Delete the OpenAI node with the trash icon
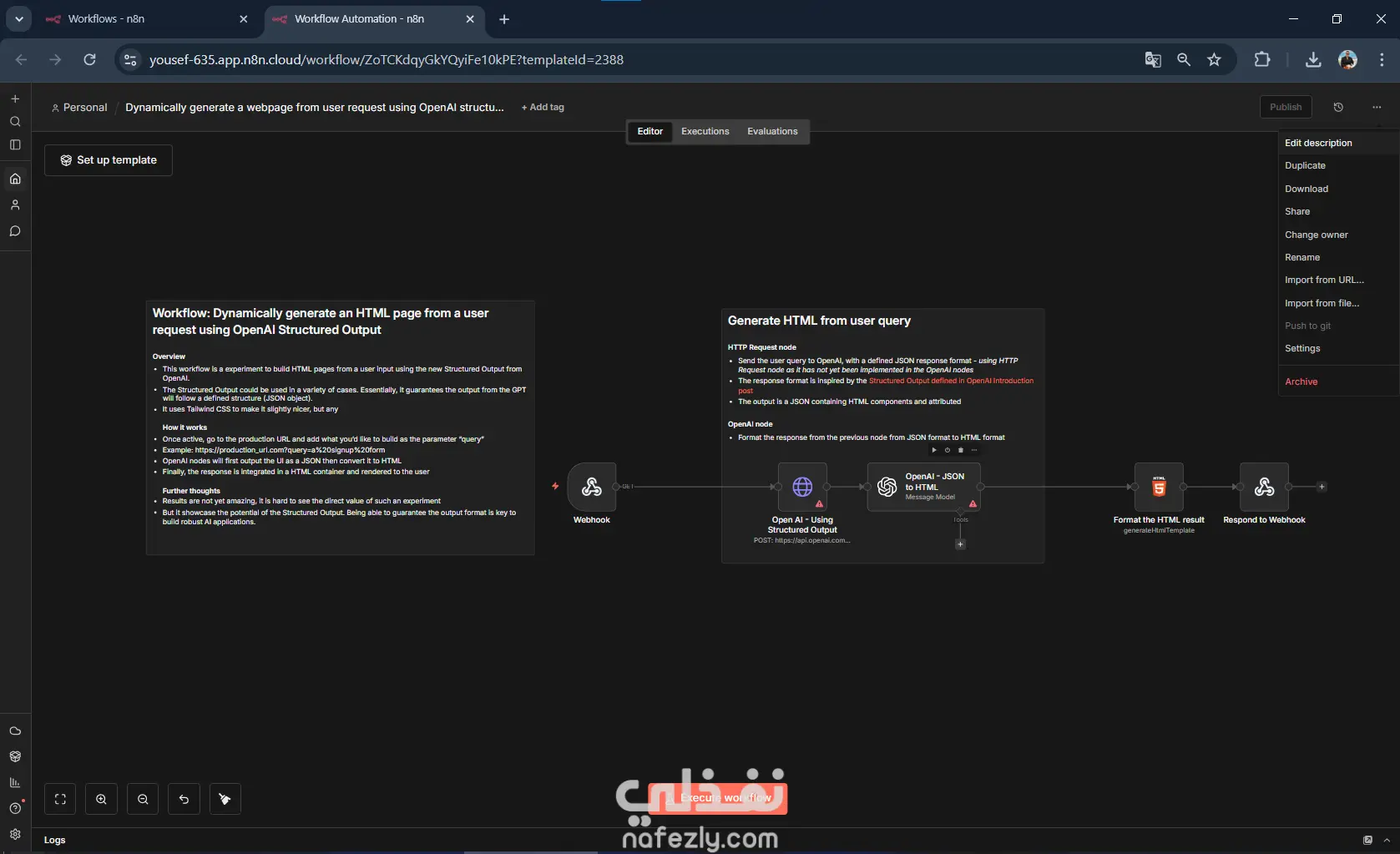Viewport: 1400px width, 854px height. coord(961,450)
